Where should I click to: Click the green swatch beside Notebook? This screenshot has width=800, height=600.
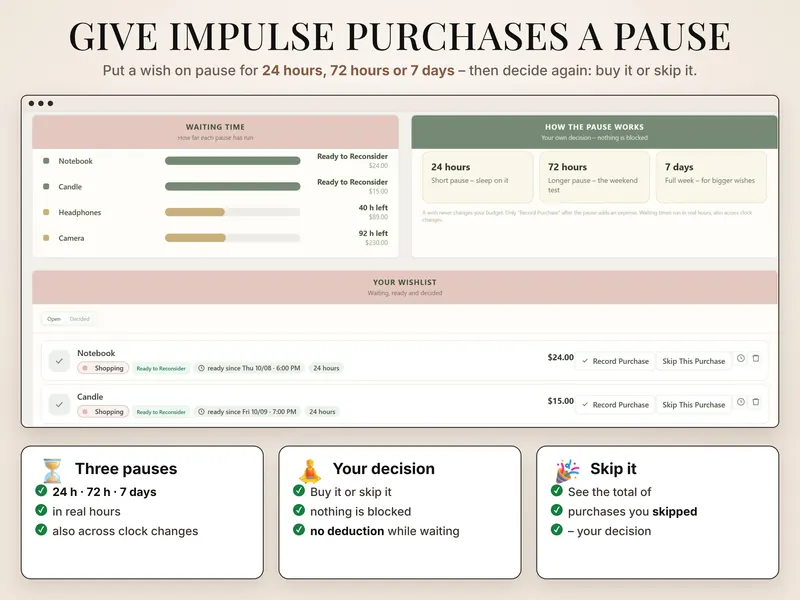tap(46, 161)
